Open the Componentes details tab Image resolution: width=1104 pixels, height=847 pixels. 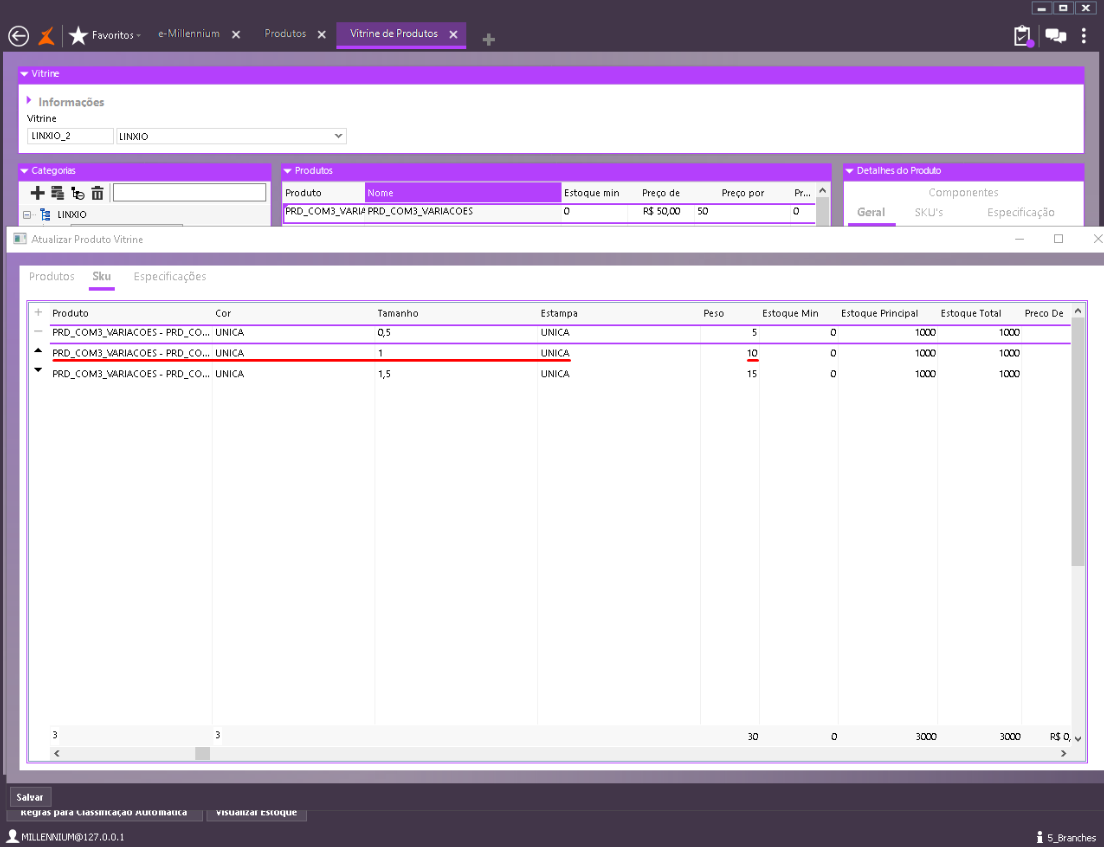963,193
